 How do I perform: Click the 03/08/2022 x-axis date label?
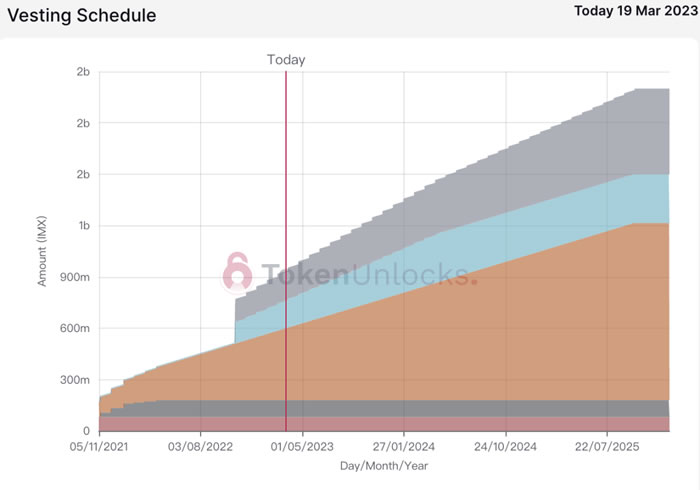[x=201, y=446]
